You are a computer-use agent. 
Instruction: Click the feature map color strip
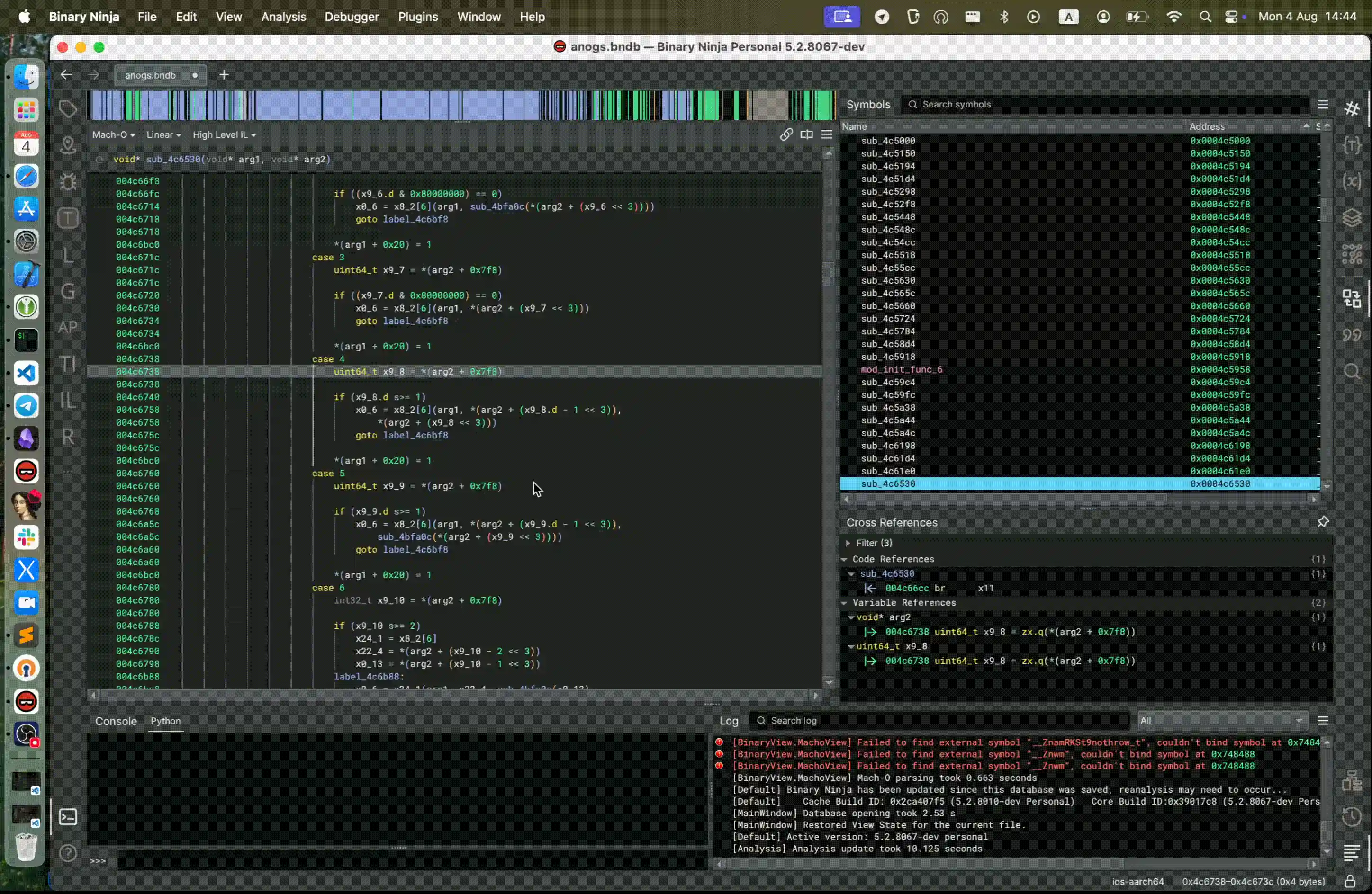pos(460,106)
